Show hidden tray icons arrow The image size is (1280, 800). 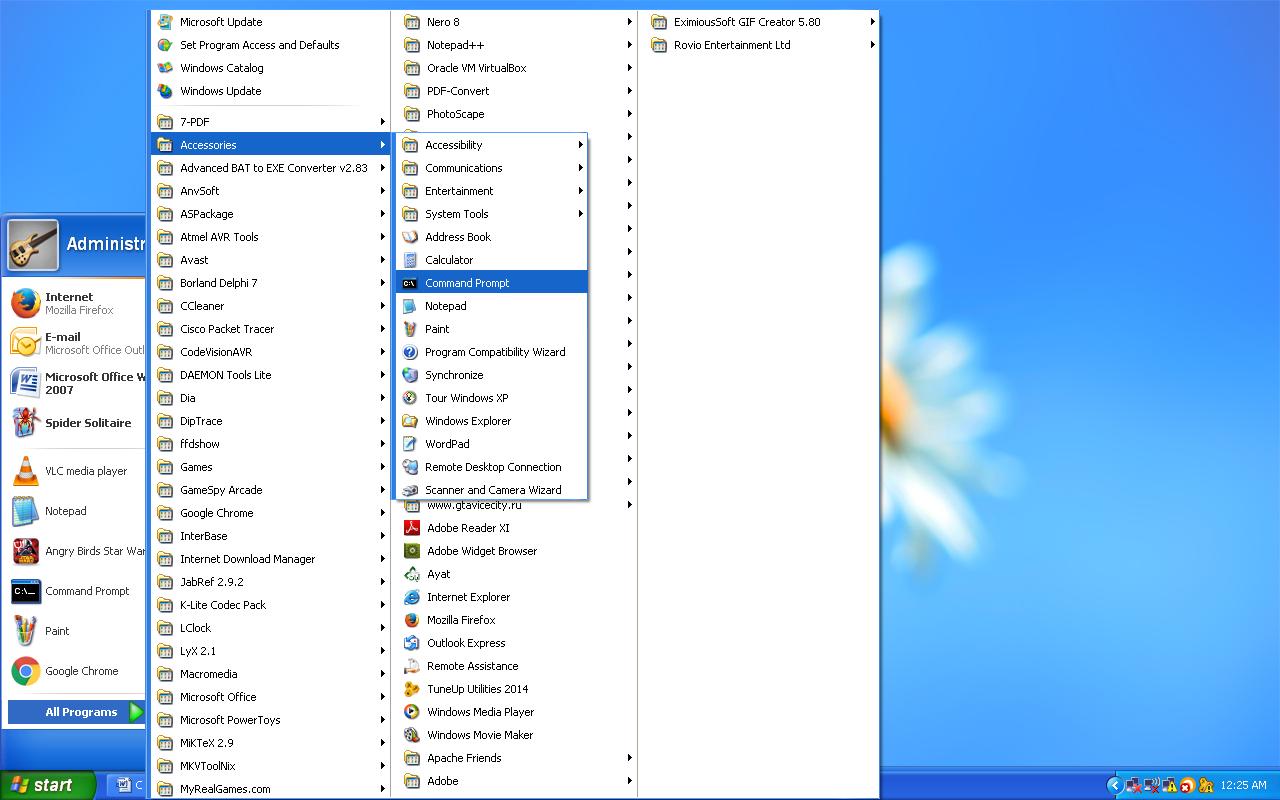1113,786
